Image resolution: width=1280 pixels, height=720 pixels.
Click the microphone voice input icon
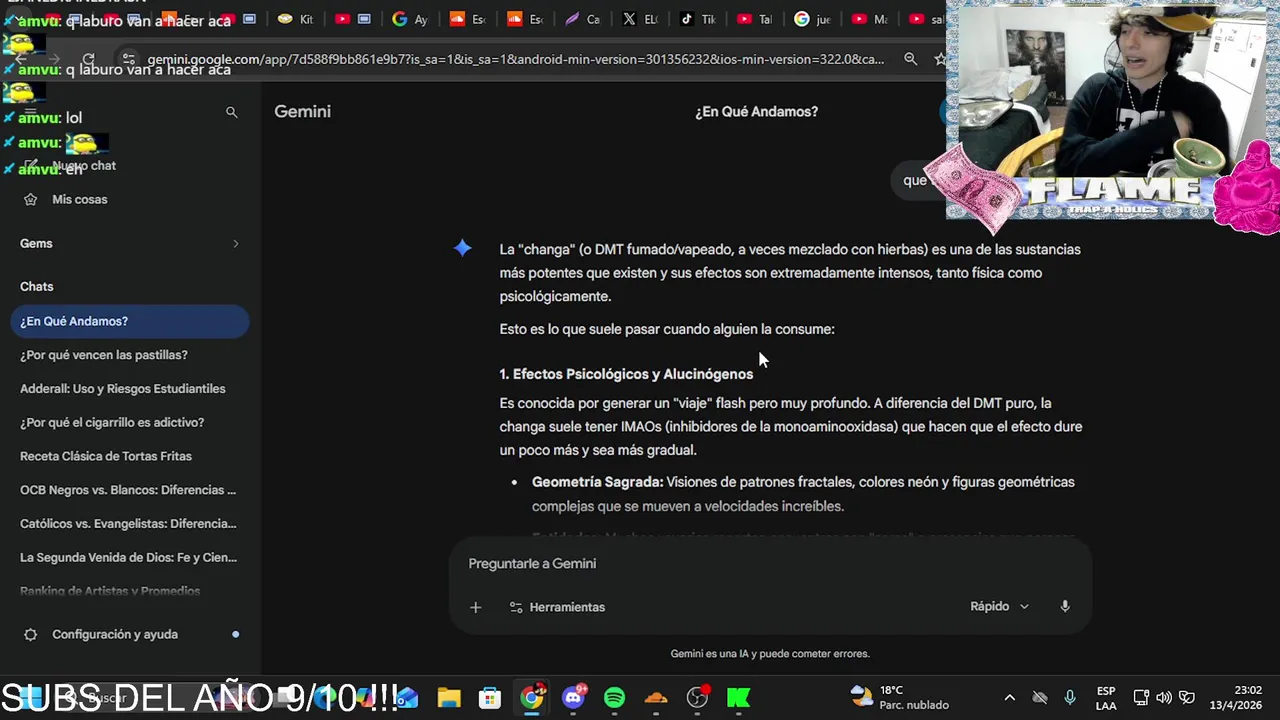[1065, 606]
